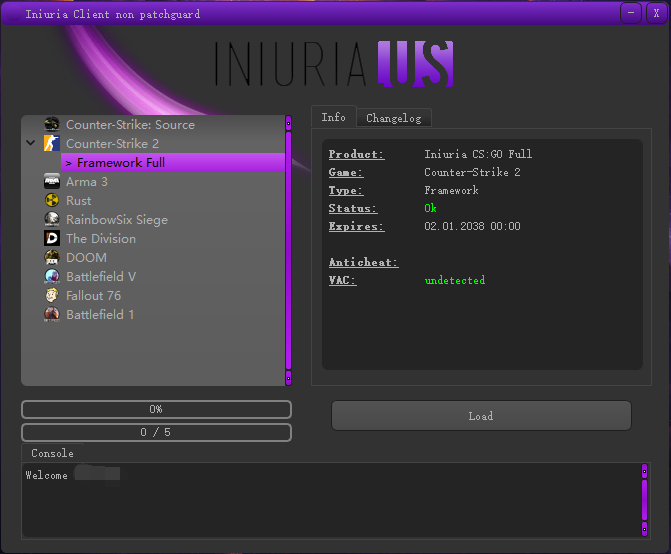Click the Console panel scrollbar

point(644,499)
